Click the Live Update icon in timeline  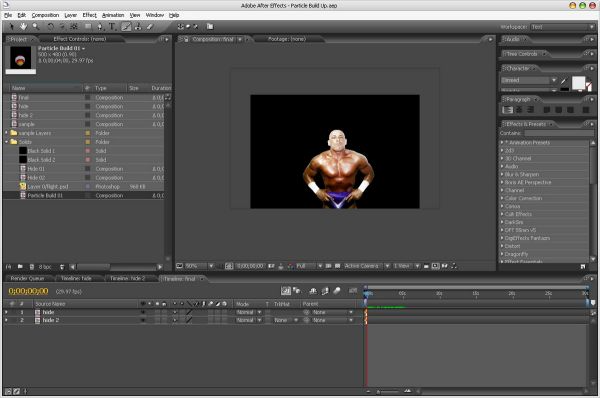285,291
